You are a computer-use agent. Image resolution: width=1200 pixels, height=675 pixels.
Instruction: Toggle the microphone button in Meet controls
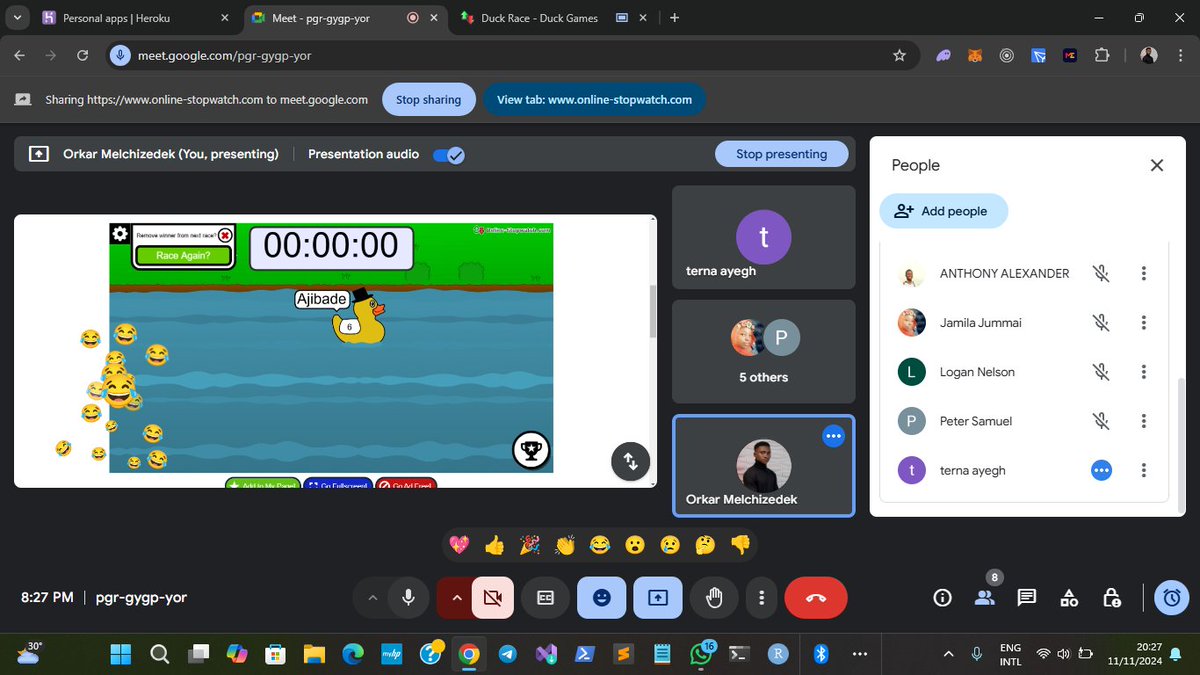tap(408, 598)
